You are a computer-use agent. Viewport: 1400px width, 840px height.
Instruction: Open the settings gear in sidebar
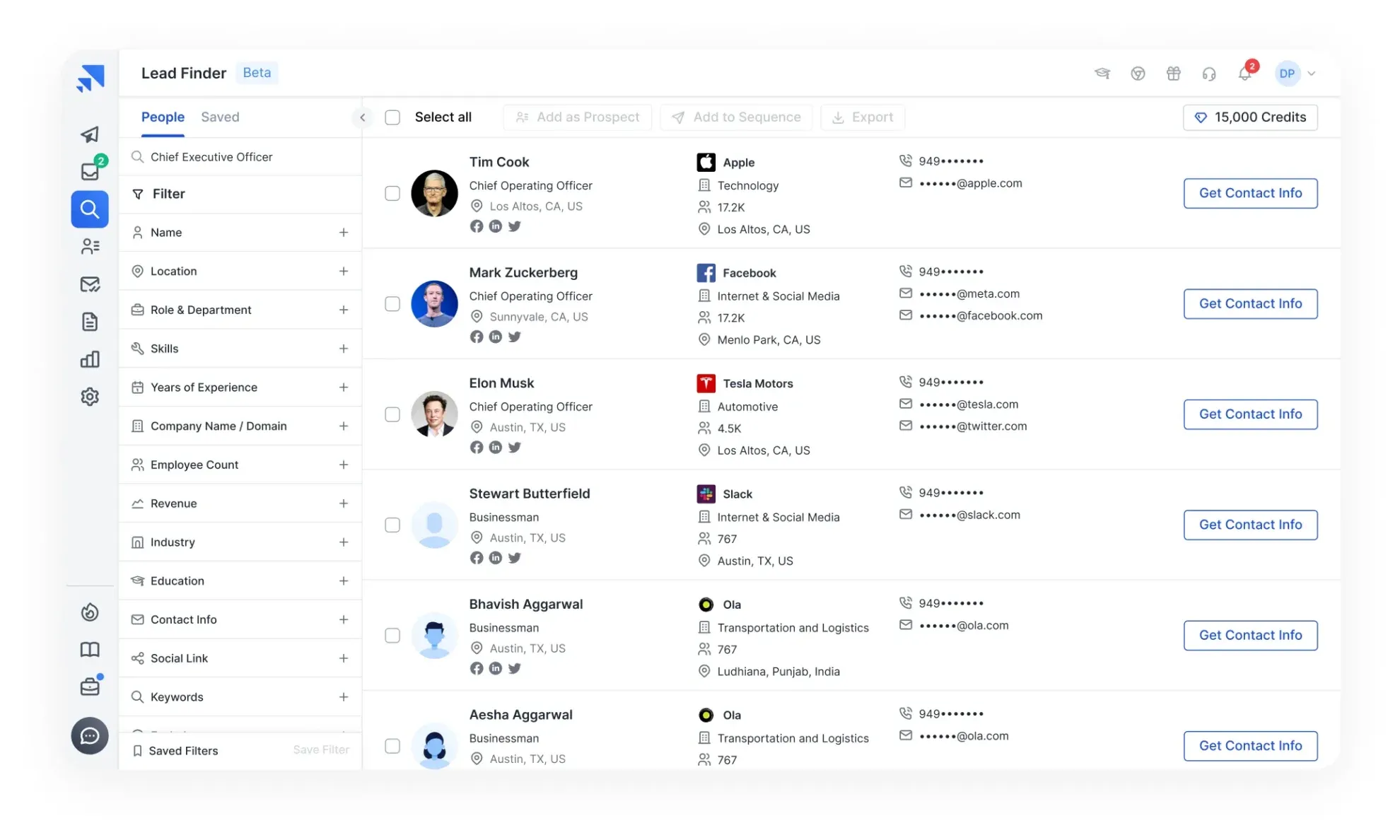click(x=90, y=397)
